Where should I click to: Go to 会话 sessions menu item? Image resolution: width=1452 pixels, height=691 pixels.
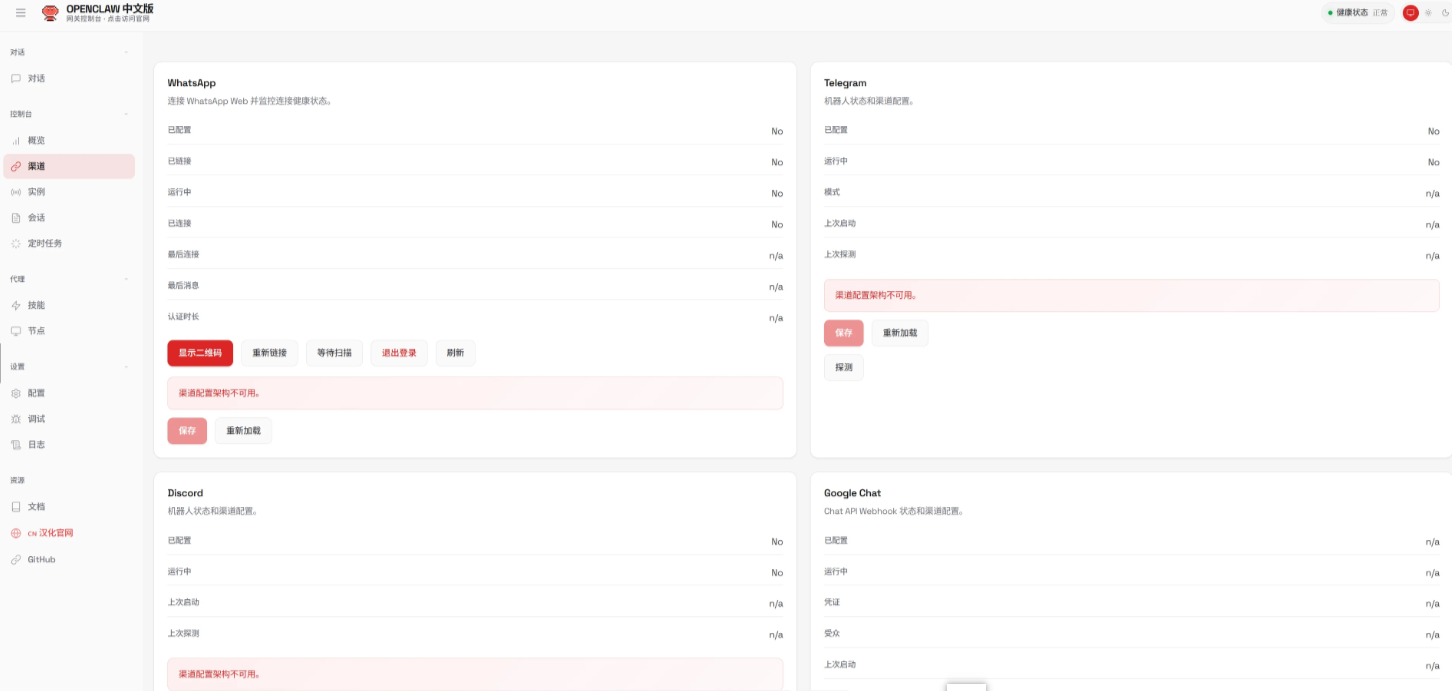click(36, 218)
